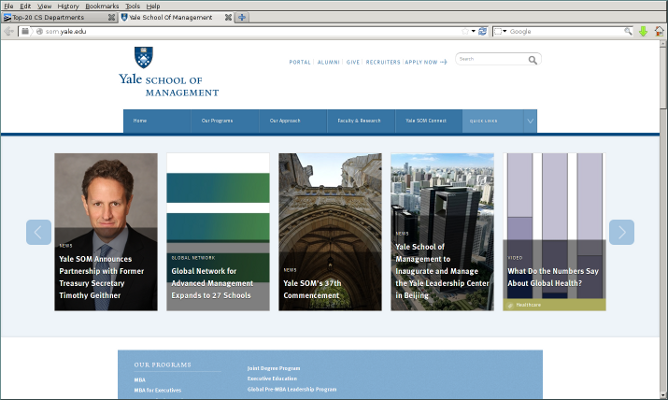Open the downloads green arrow icon
668x400 pixels.
tap(643, 31)
